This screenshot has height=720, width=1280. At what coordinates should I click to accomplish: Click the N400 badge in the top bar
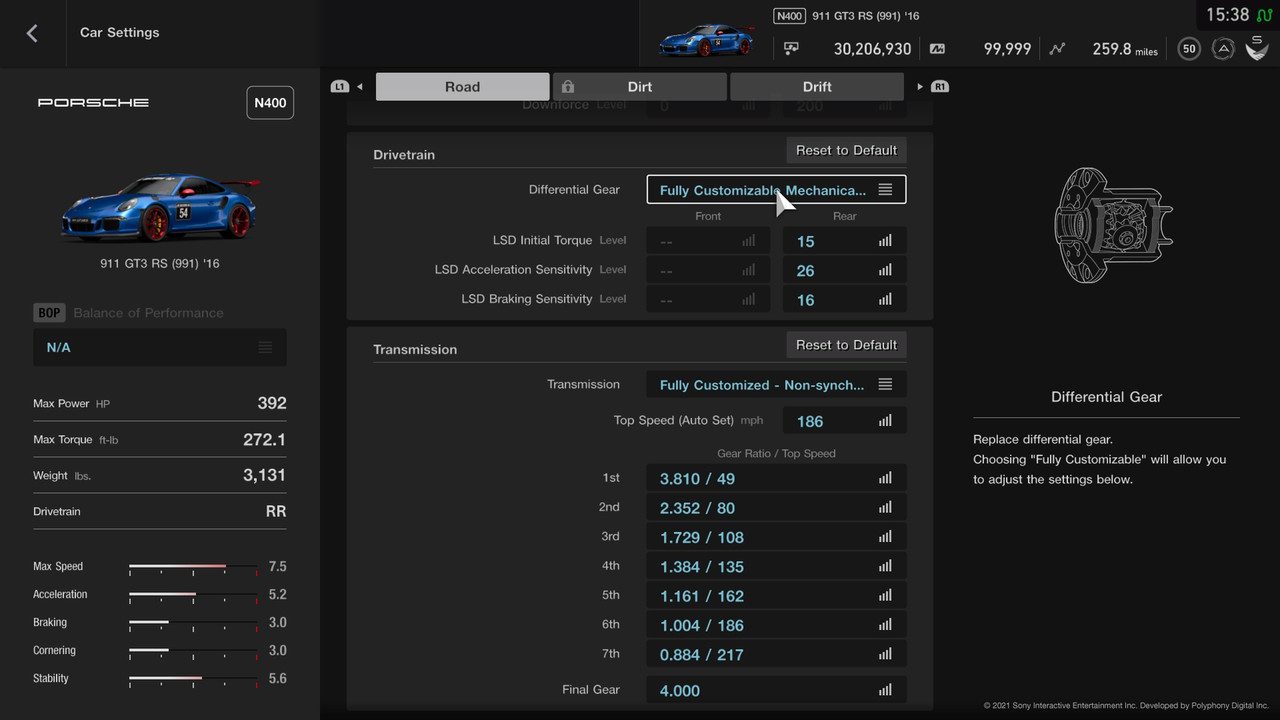[790, 16]
